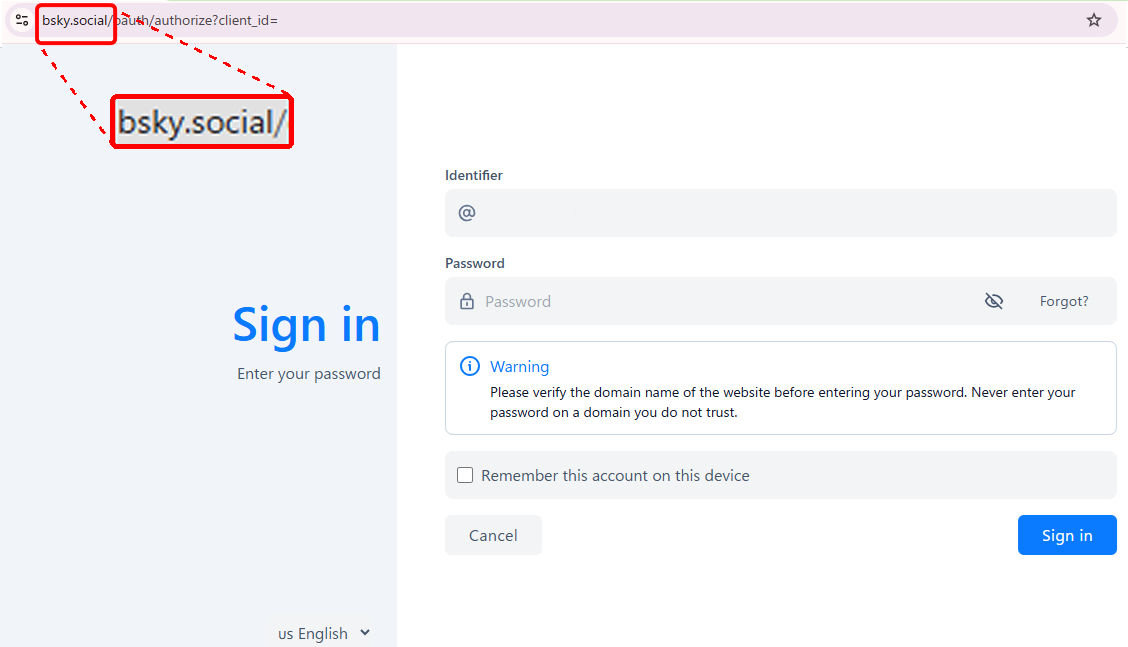Click the Forgot? password link

point(1063,301)
